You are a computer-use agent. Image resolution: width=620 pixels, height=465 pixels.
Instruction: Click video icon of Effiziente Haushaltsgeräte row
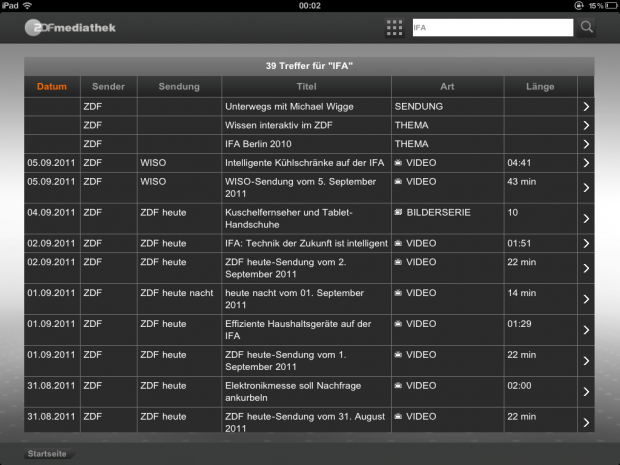[399, 323]
